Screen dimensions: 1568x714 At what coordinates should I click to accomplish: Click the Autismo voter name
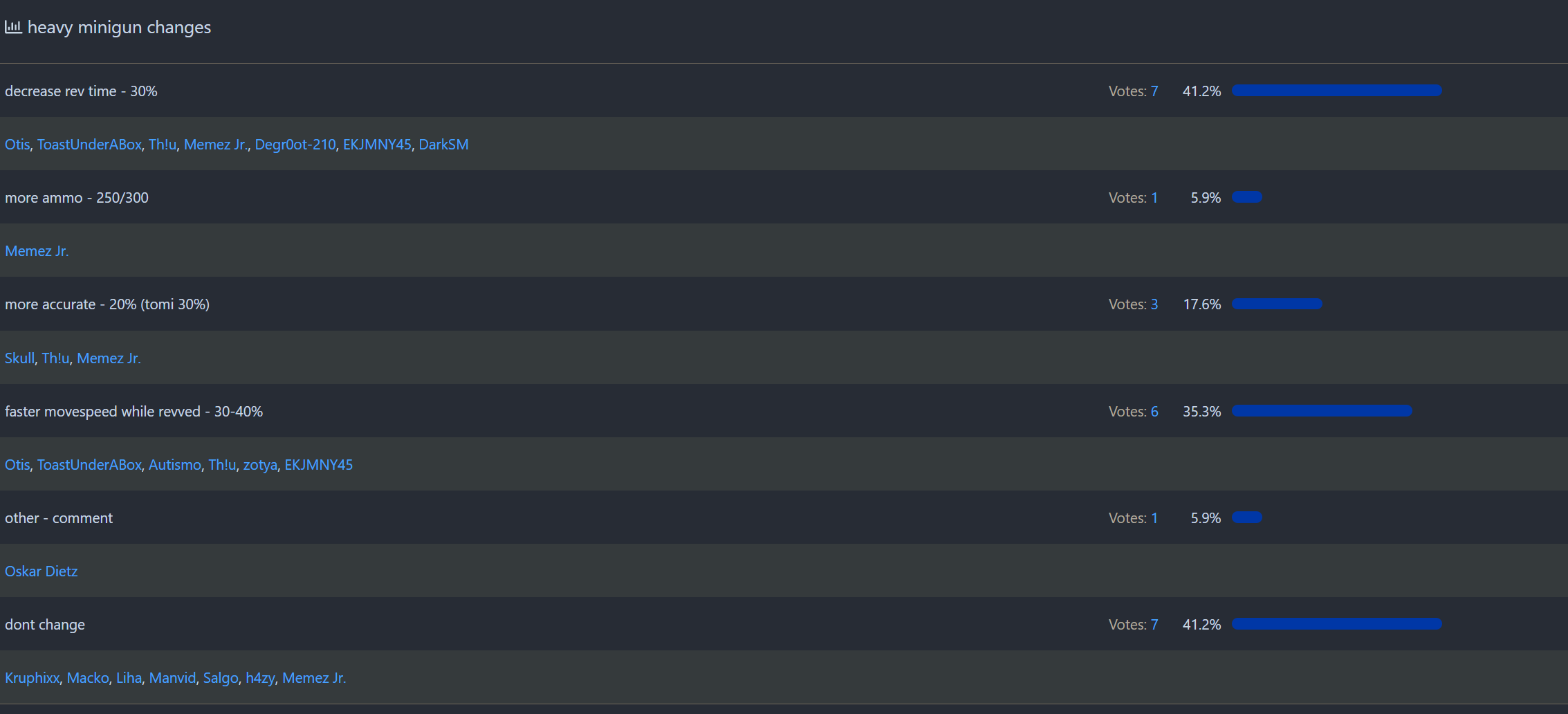coord(174,465)
